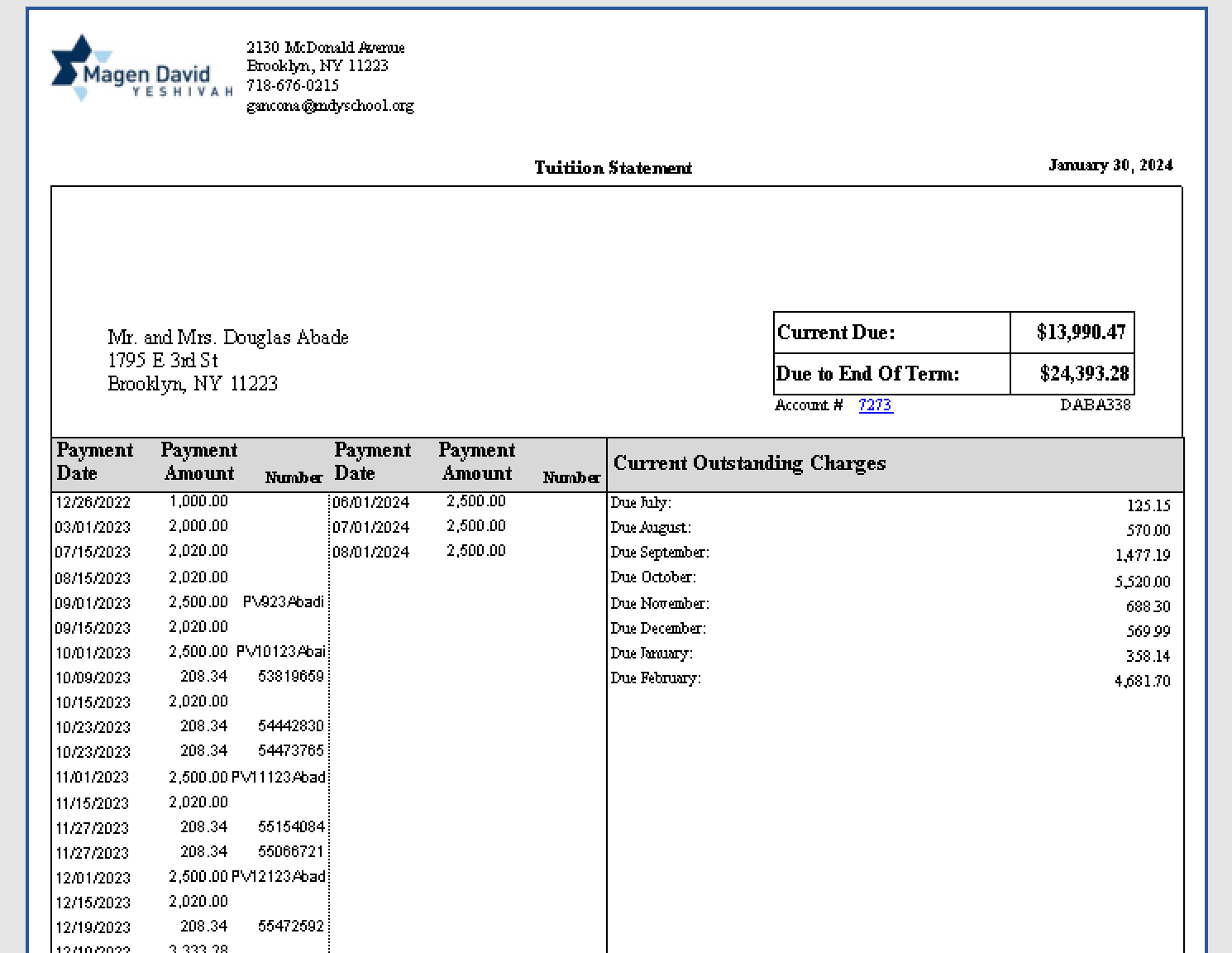
Task: Select Due December amount 569.99
Action: pyautogui.click(x=1148, y=631)
